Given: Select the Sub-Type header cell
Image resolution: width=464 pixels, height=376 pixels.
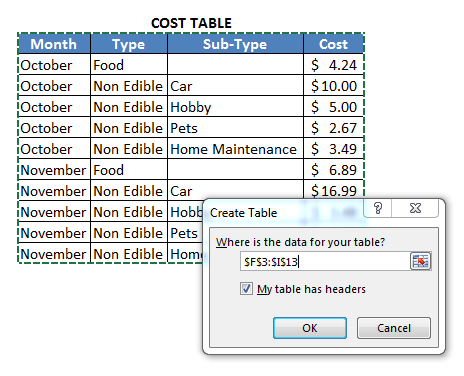Looking at the screenshot, I should click(x=235, y=44).
